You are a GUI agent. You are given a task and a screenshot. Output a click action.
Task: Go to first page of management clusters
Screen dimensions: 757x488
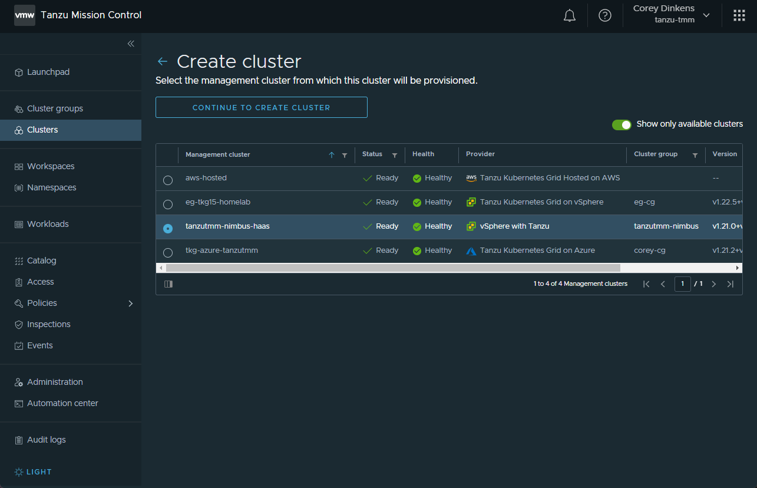pos(646,284)
